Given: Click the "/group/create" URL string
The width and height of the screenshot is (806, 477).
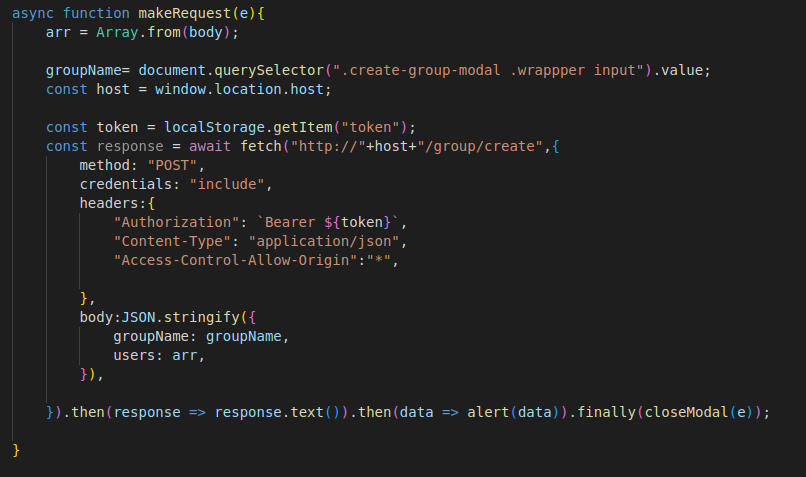Looking at the screenshot, I should 487,146.
